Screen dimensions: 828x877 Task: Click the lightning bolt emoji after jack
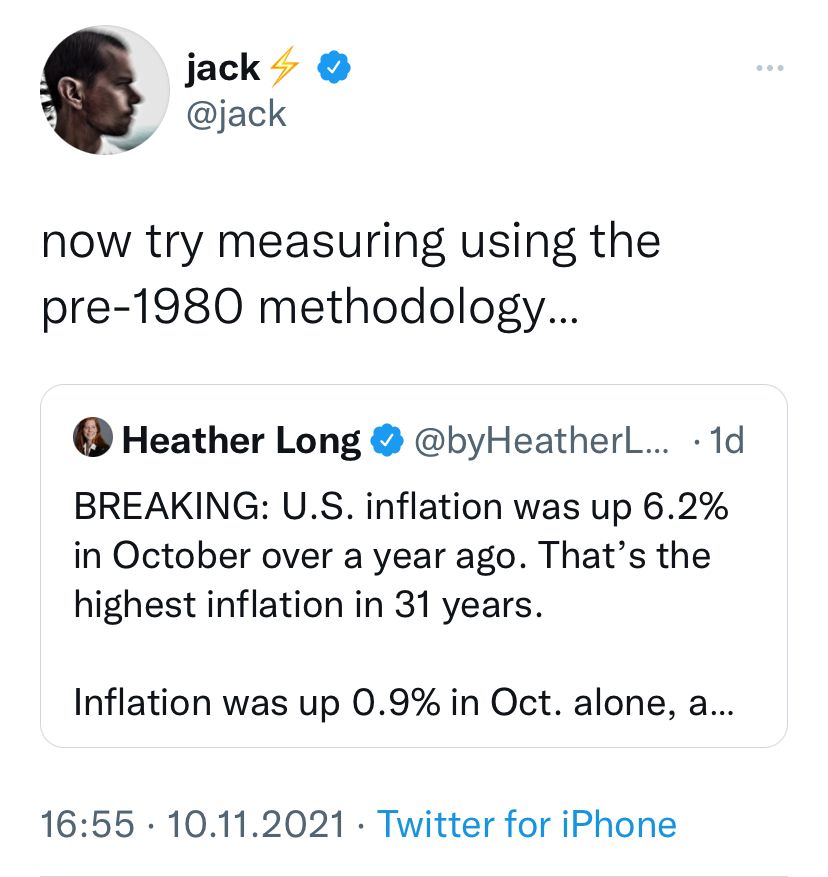pos(284,67)
